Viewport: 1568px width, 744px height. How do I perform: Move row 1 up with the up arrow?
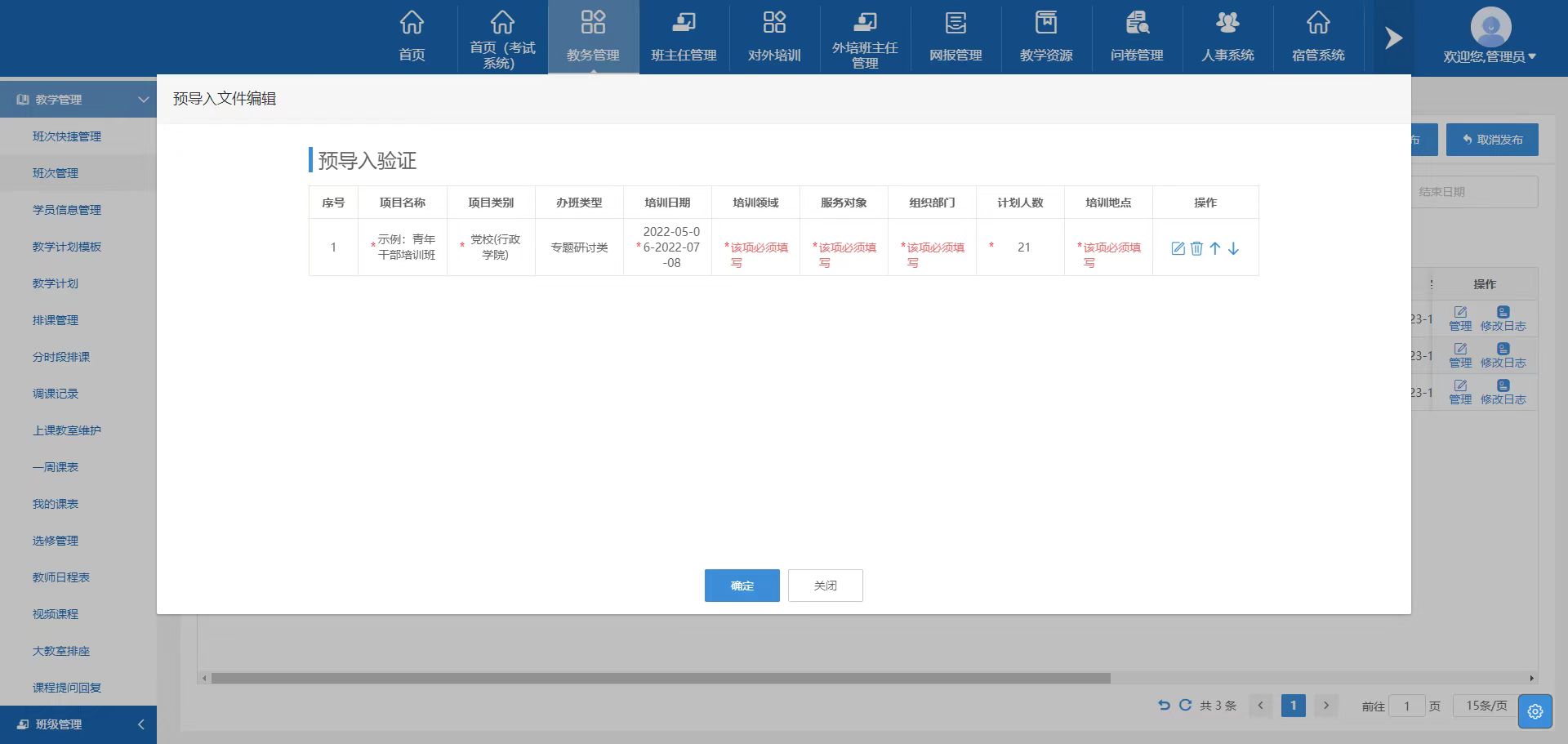point(1215,248)
